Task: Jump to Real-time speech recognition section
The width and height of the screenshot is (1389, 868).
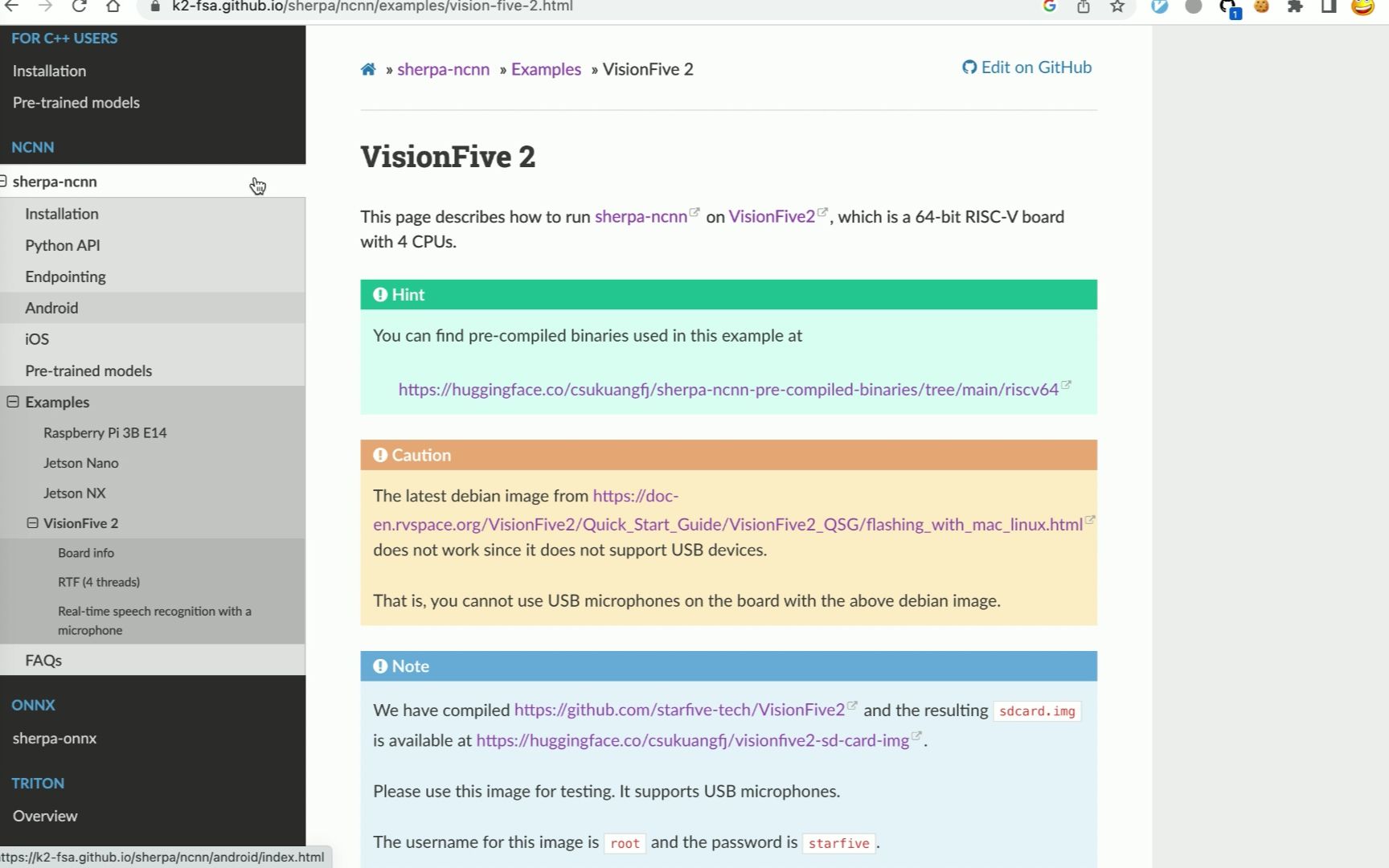Action: pos(154,620)
